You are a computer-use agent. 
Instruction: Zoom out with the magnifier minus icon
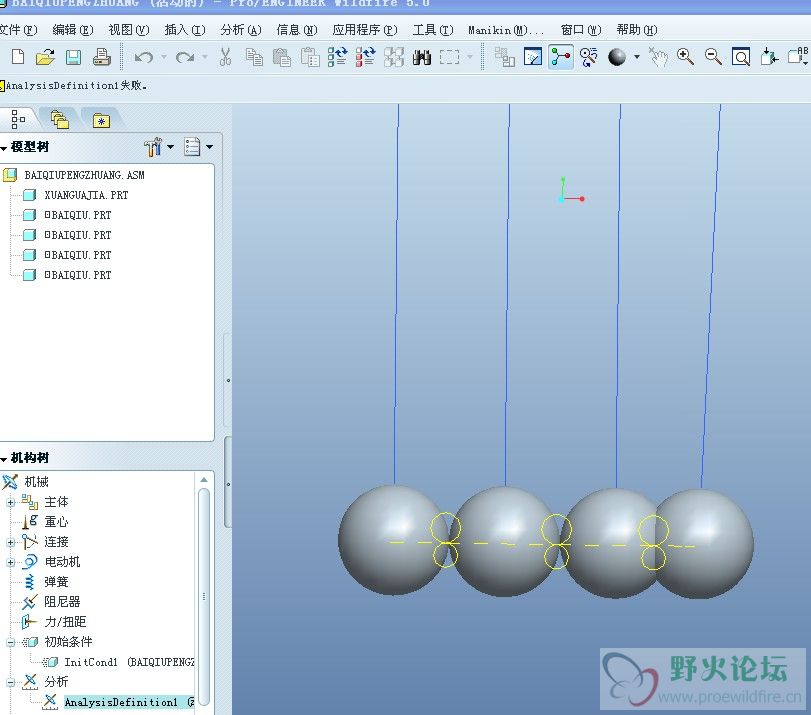point(713,57)
